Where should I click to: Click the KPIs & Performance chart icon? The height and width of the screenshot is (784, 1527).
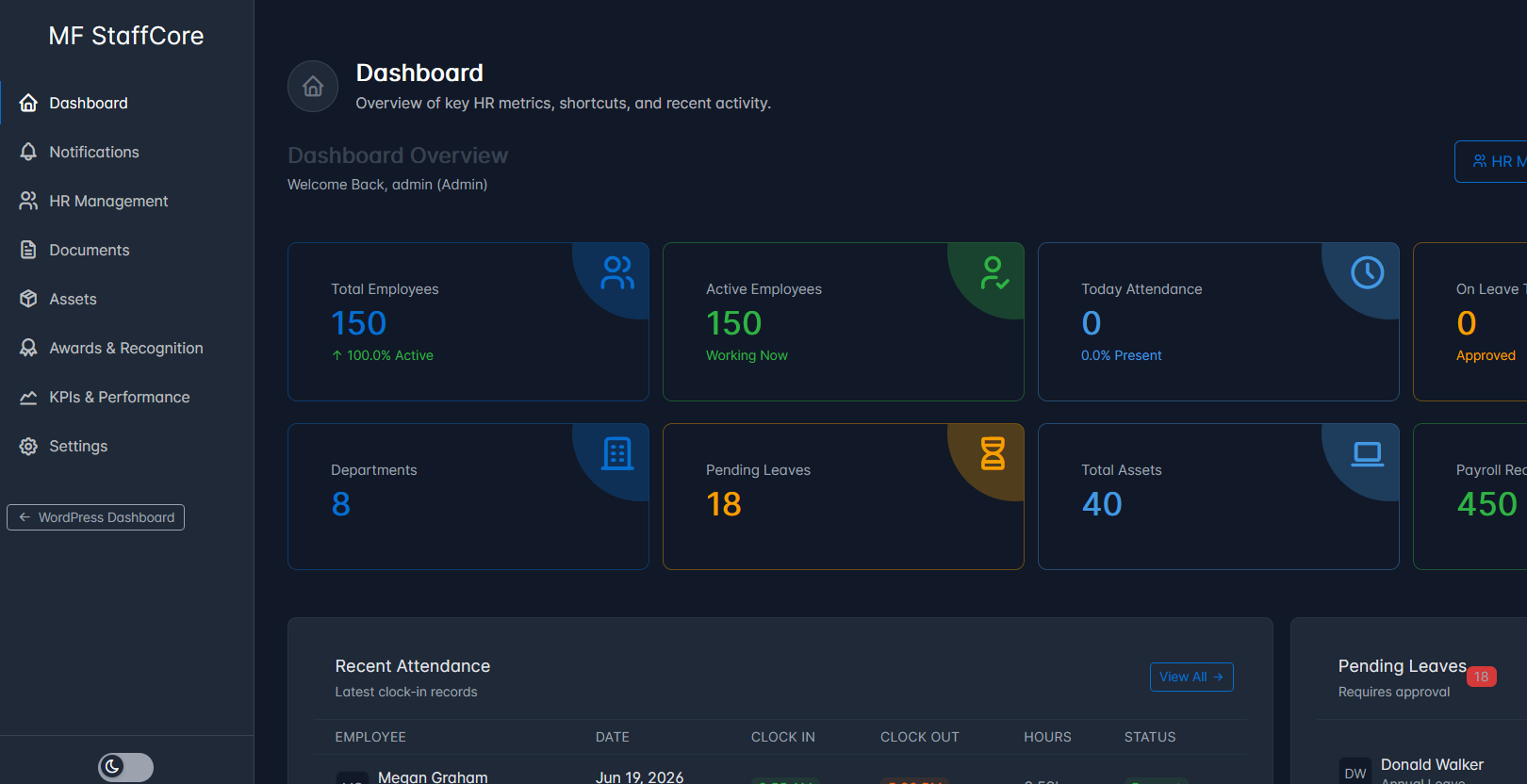tap(28, 397)
